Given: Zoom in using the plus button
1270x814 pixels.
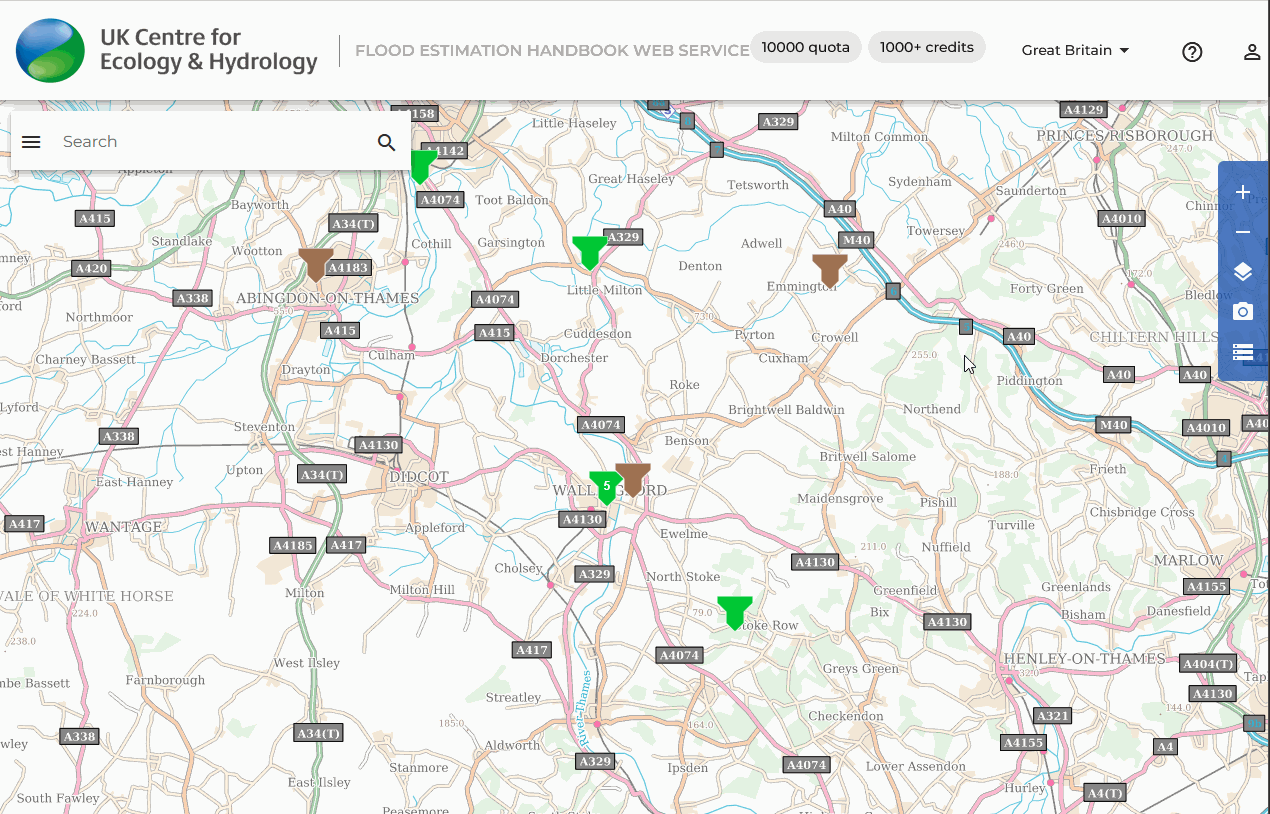Looking at the screenshot, I should [x=1243, y=193].
